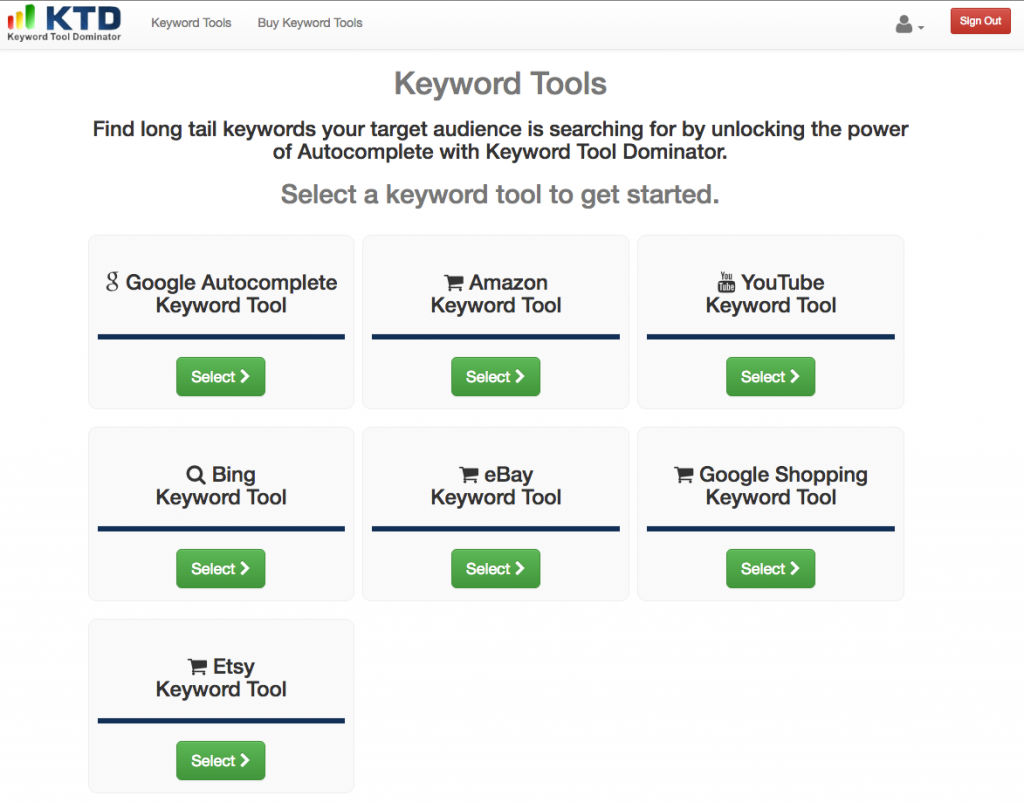
Task: Select the Amazon Keyword Tool
Action: pyautogui.click(x=495, y=377)
